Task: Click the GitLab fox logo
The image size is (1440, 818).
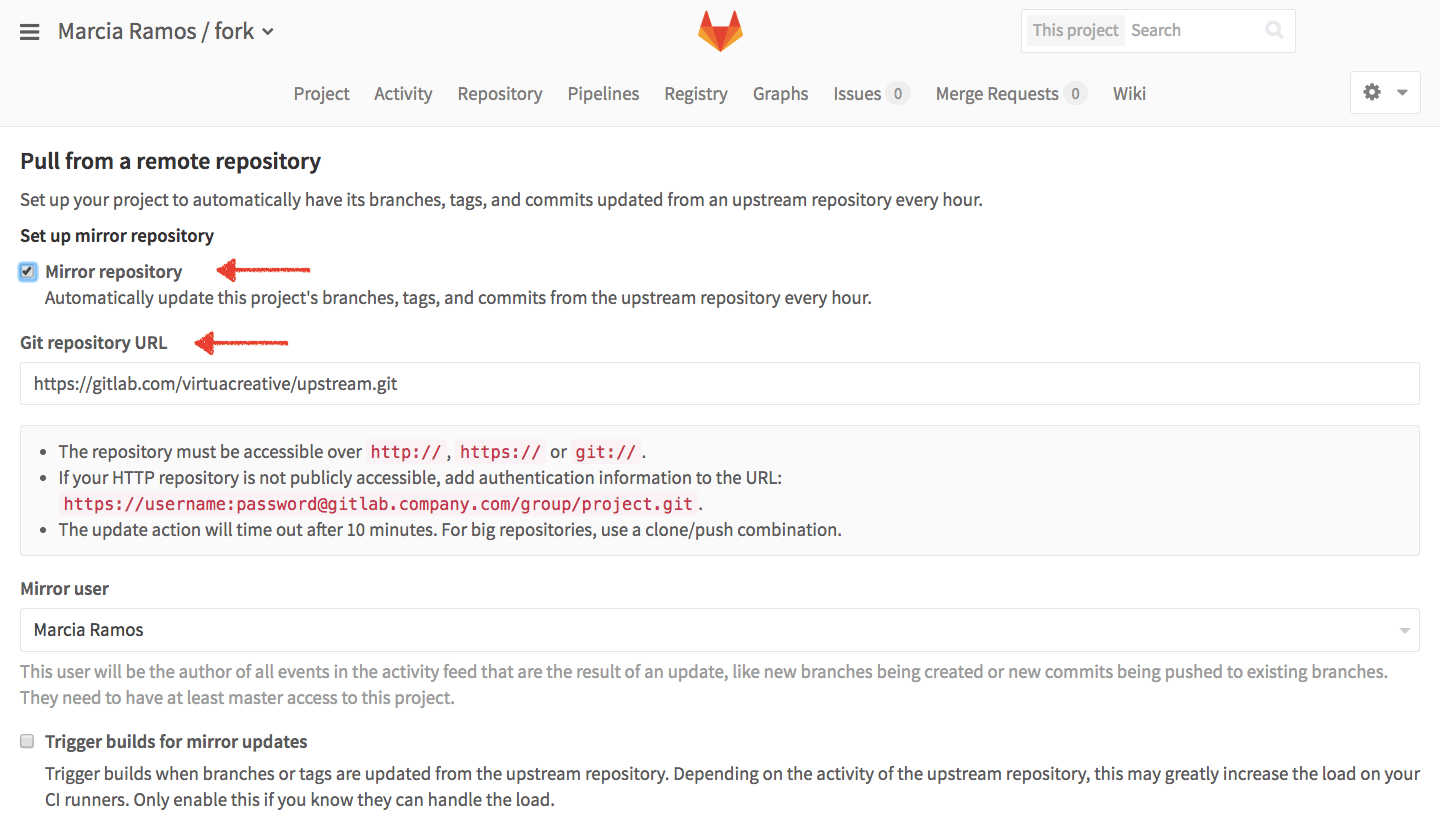Action: [x=720, y=31]
